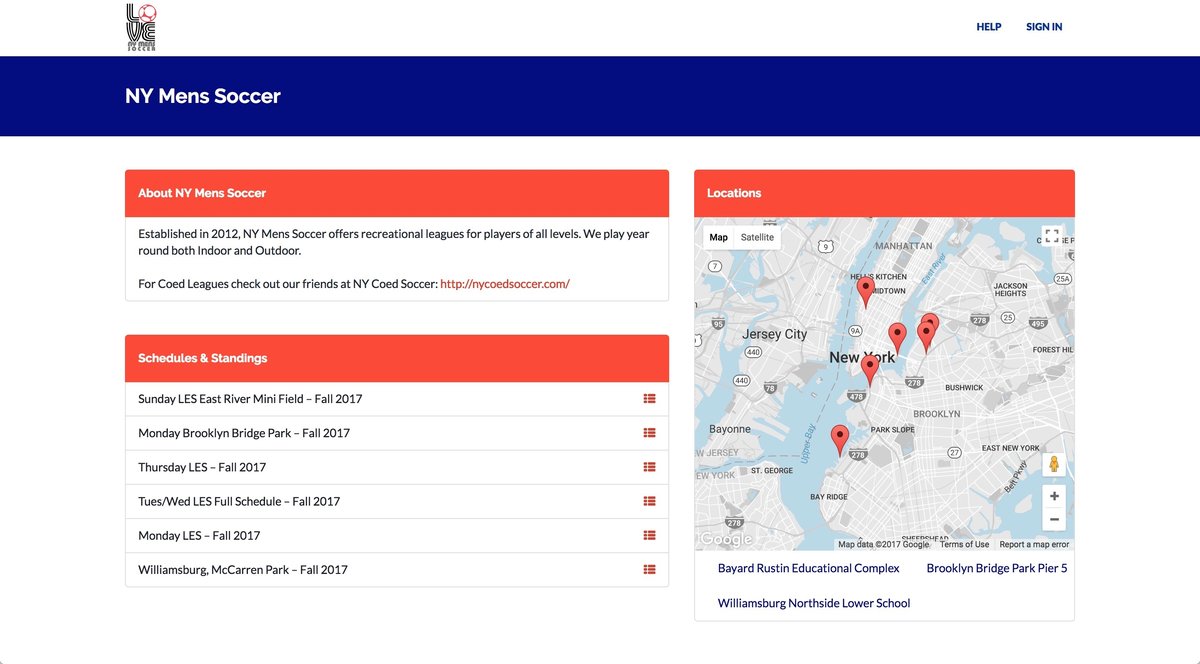Click the NY Mens Soccer page title
This screenshot has height=664, width=1200.
tap(203, 97)
